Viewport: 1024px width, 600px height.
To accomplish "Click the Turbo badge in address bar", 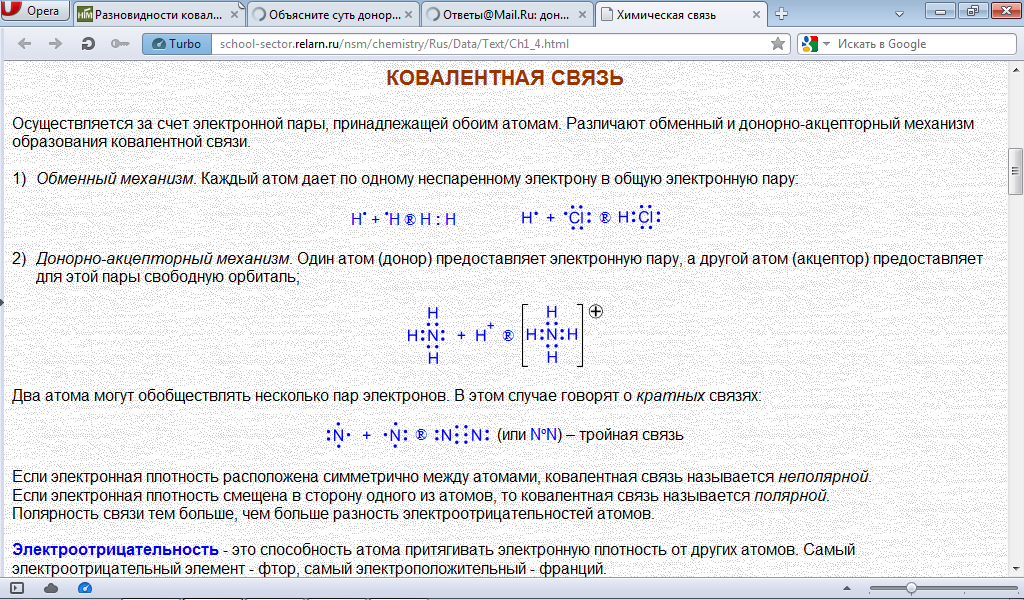I will click(177, 44).
